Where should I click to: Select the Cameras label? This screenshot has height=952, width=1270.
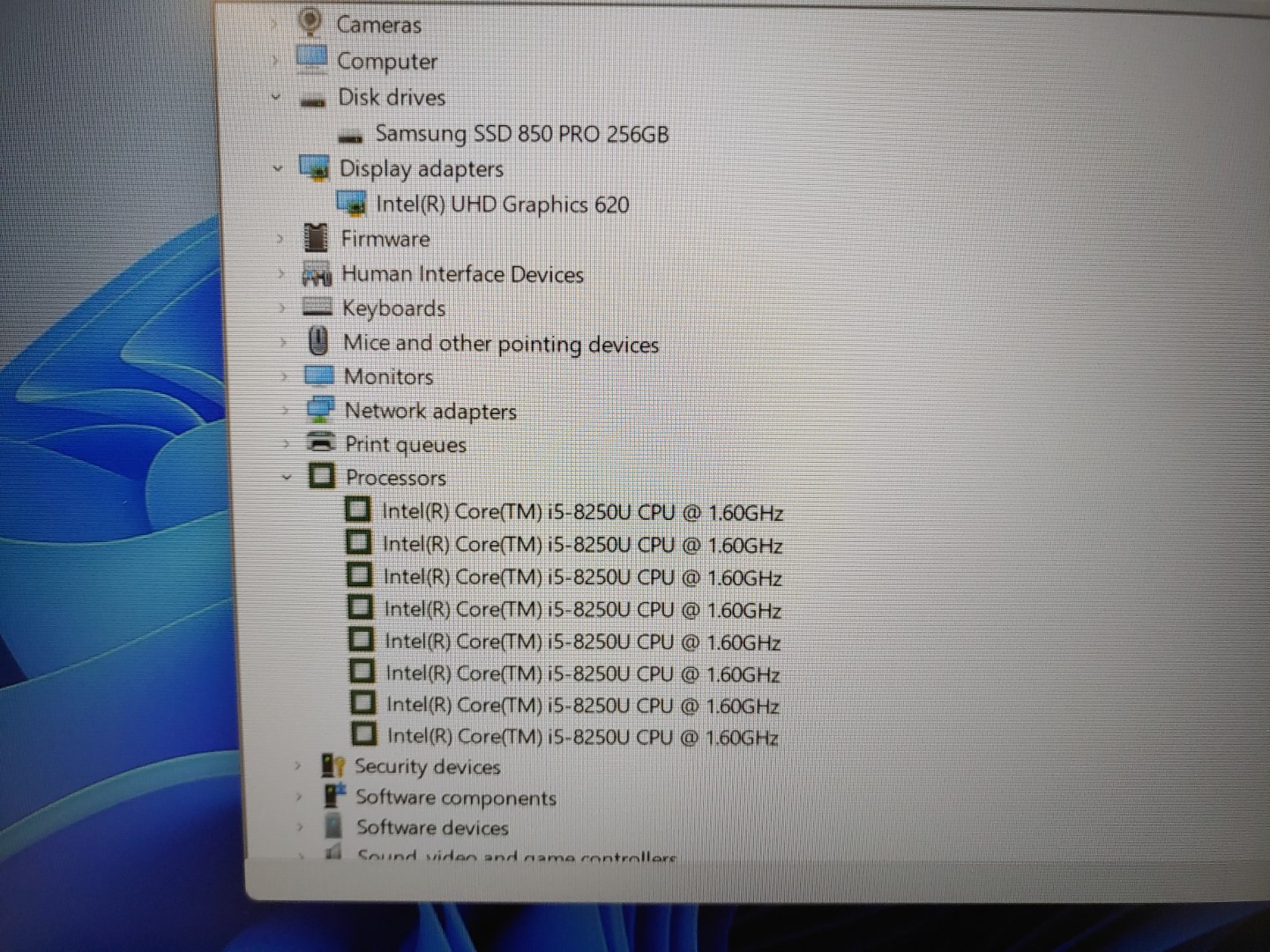point(378,25)
